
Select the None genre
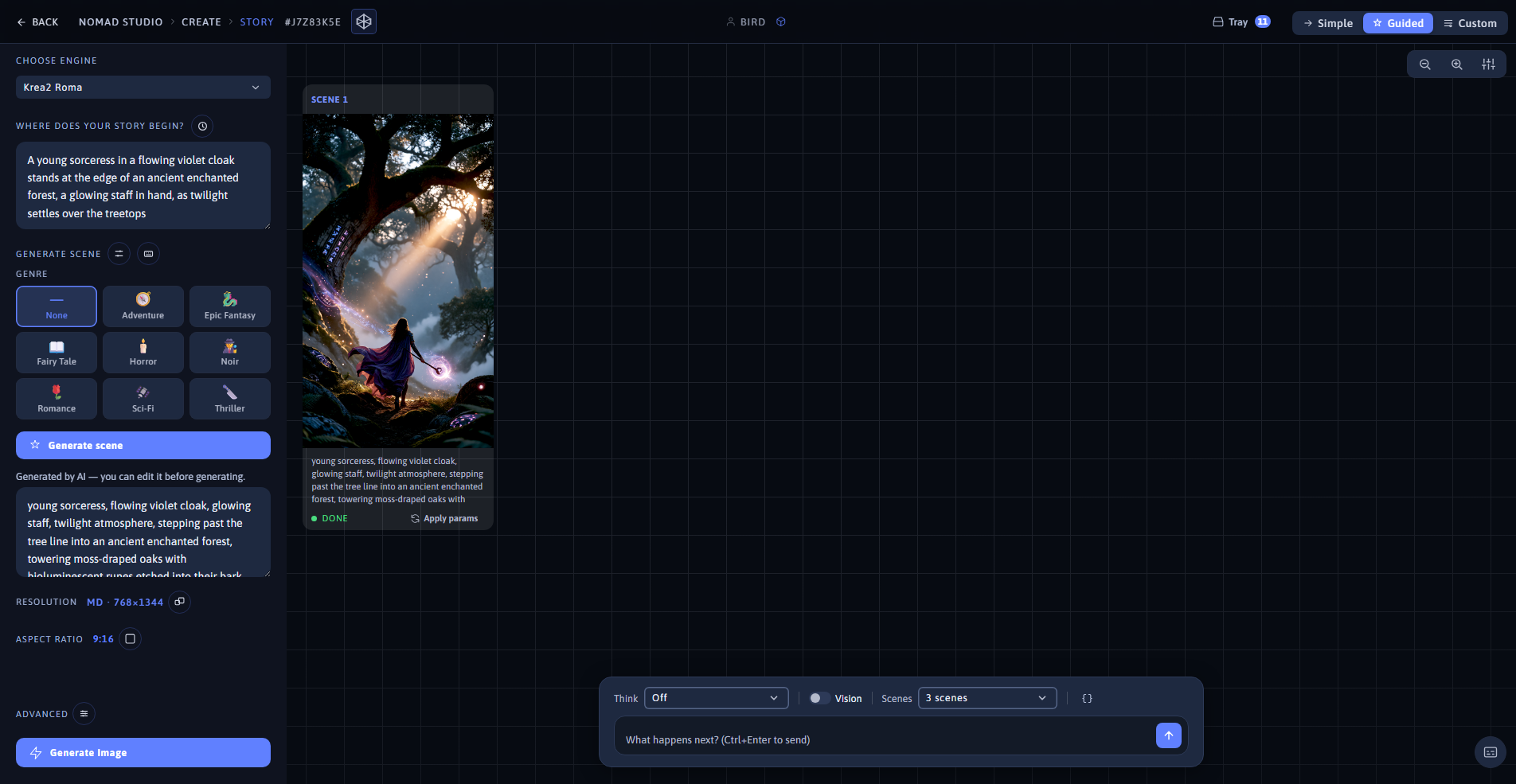pyautogui.click(x=57, y=306)
